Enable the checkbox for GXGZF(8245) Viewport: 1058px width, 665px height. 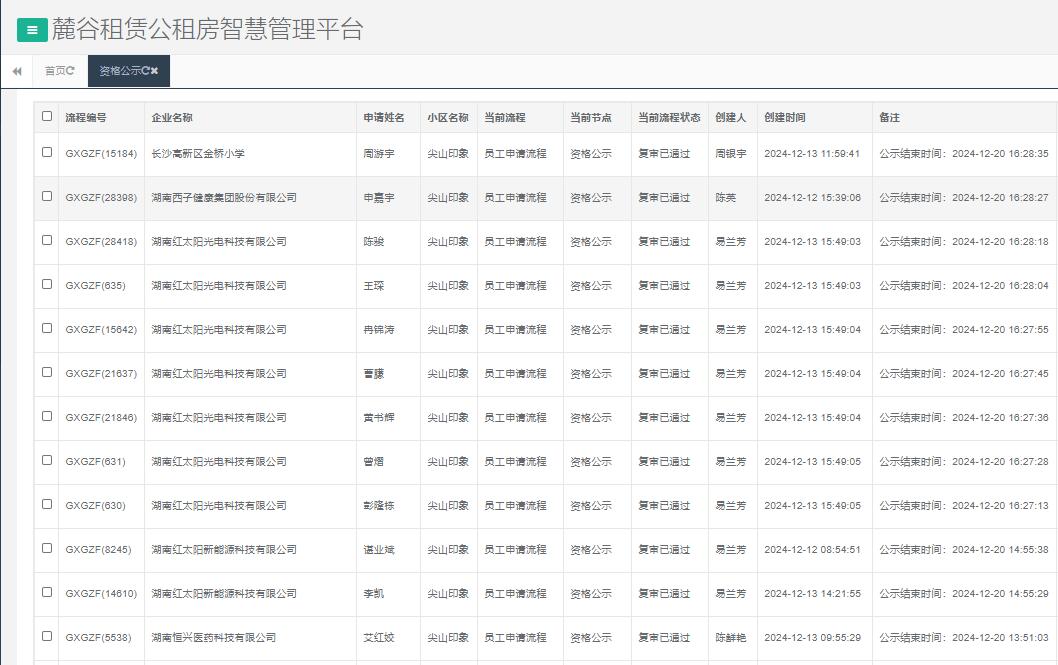pyautogui.click(x=47, y=548)
